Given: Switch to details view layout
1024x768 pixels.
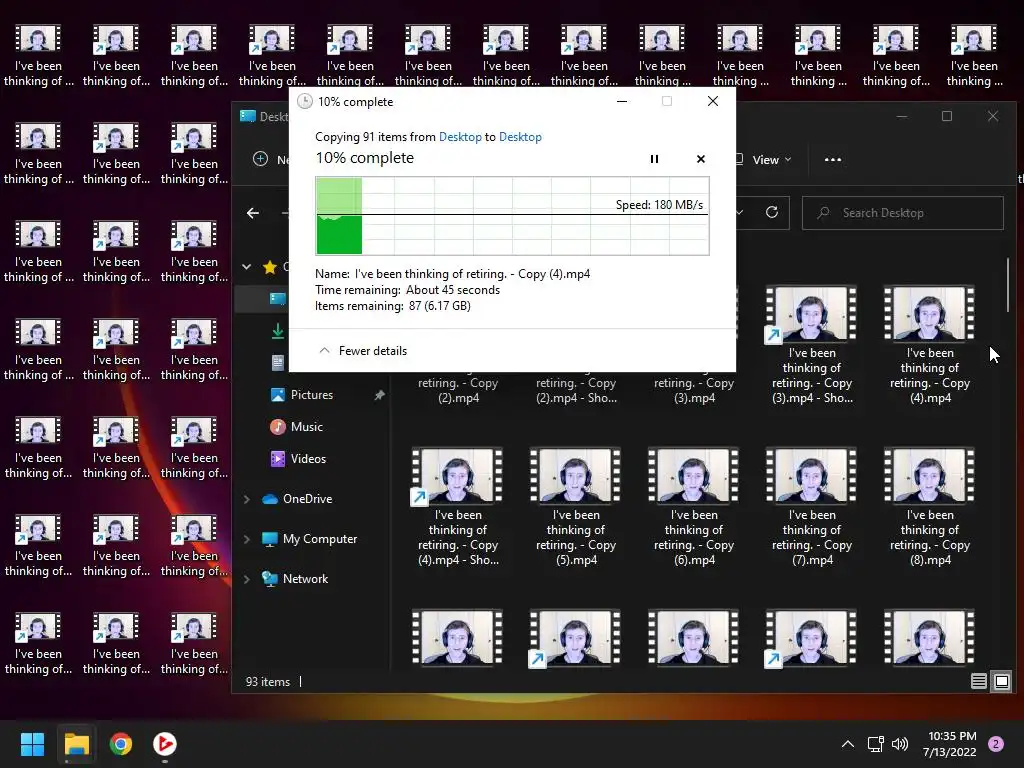Looking at the screenshot, I should point(978,682).
